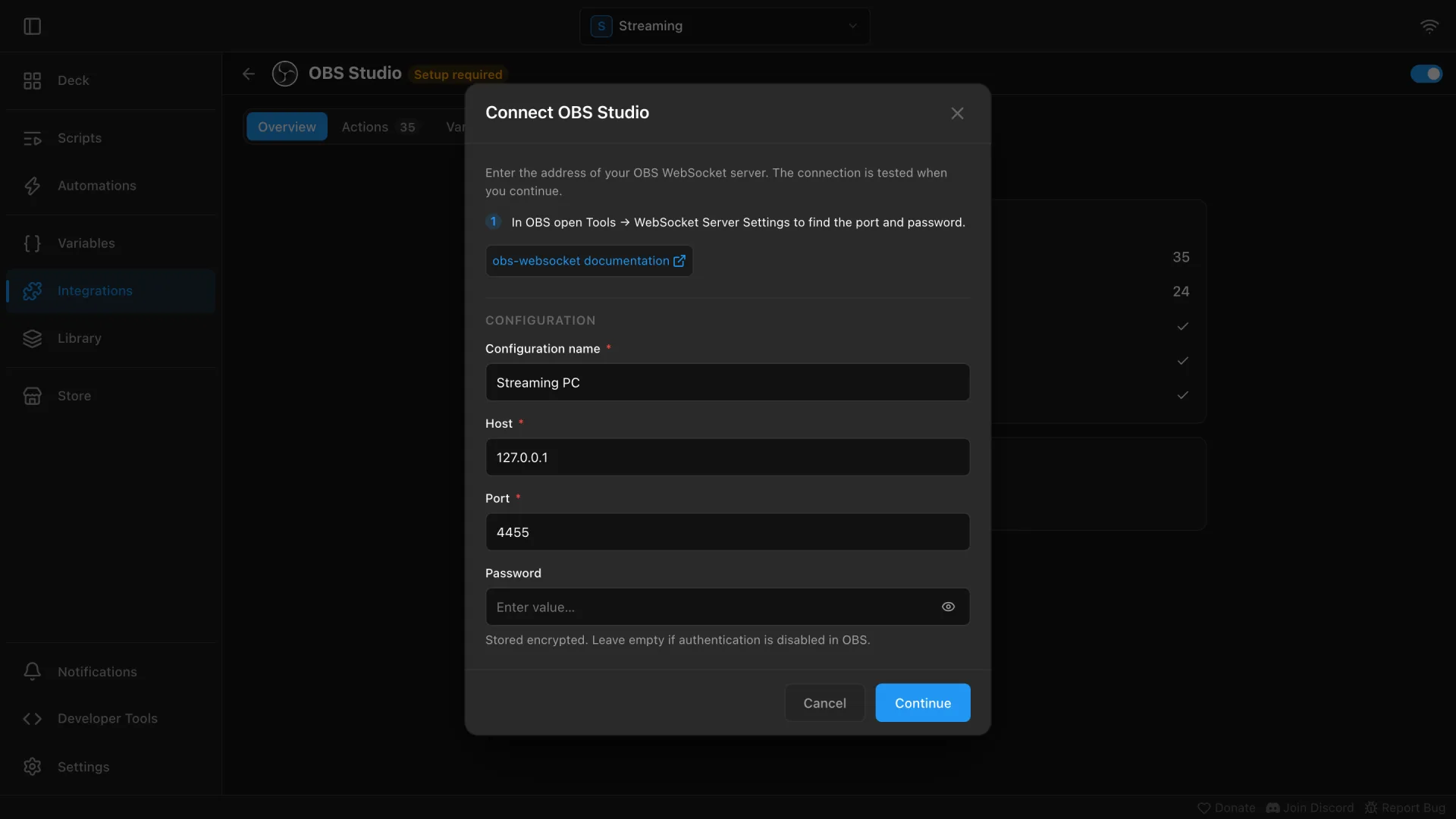The width and height of the screenshot is (1456, 819).
Task: Open the Store page
Action: tap(111, 396)
